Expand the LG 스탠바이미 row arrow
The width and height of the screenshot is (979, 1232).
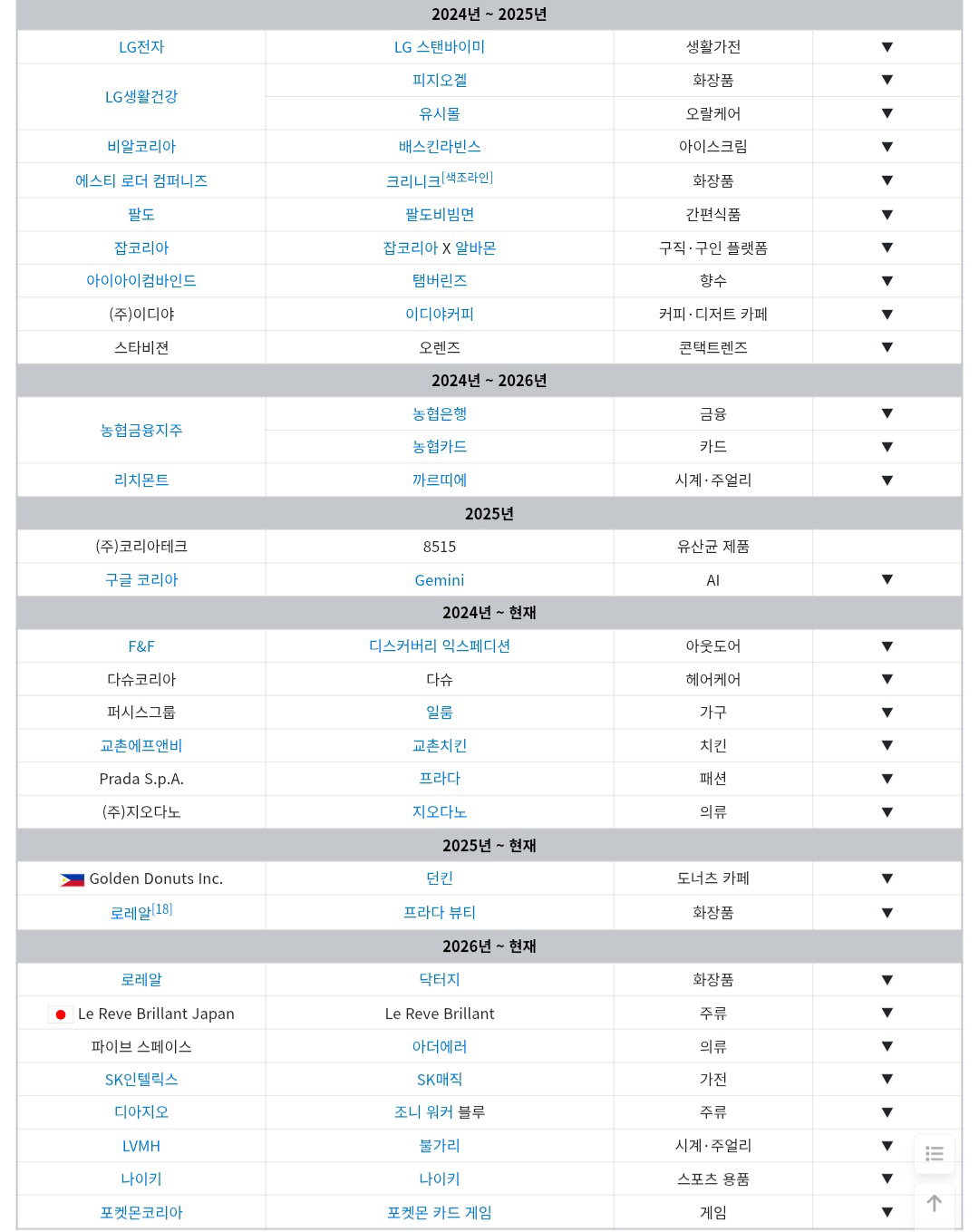(x=887, y=47)
